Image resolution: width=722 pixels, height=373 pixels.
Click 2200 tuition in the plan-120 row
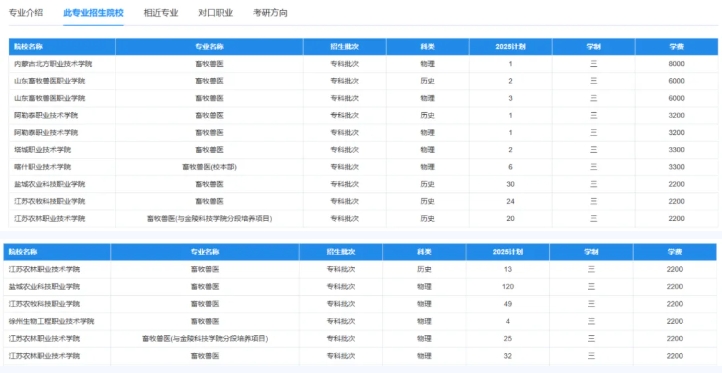(x=675, y=286)
